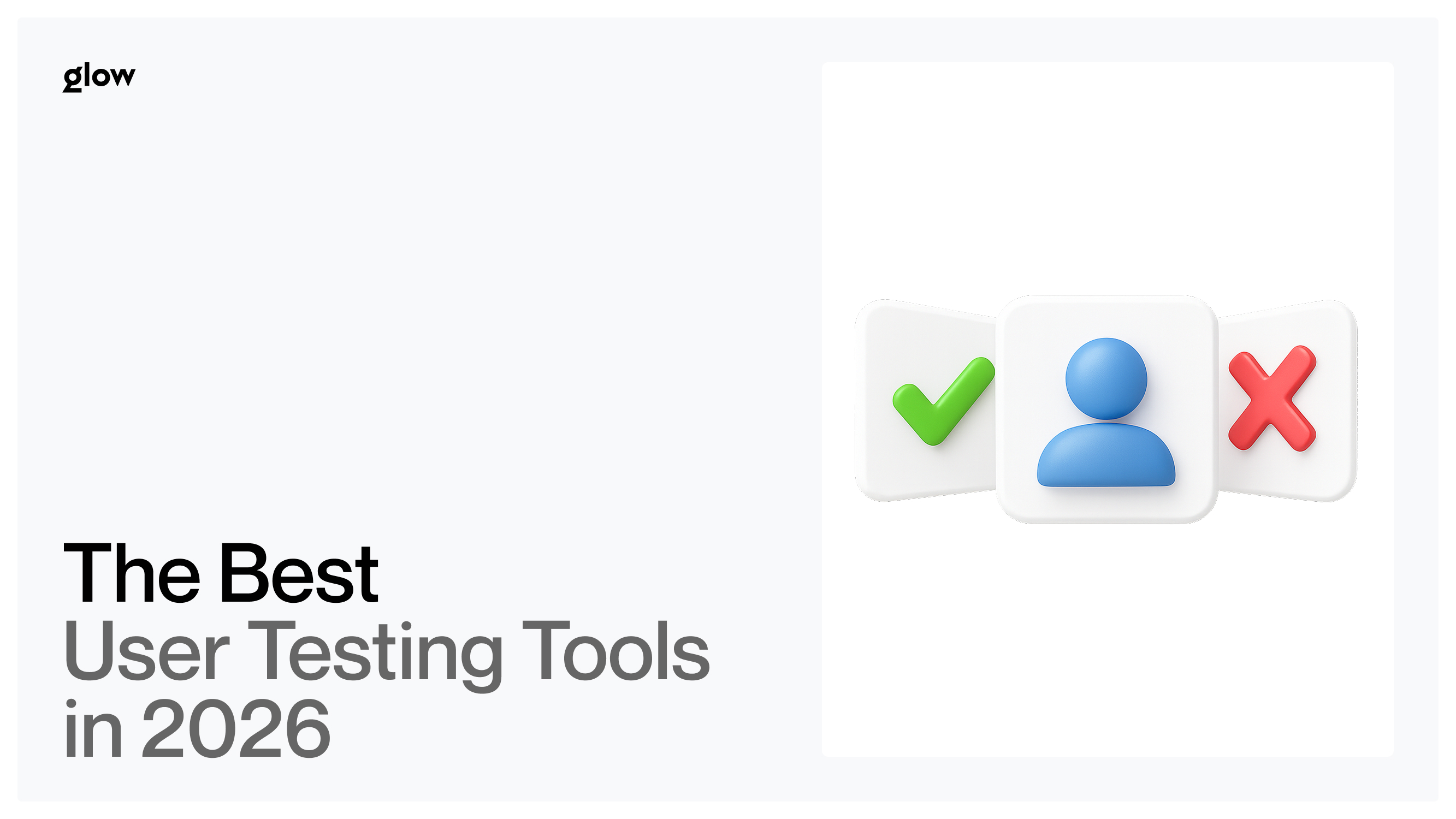
Task: Click the center of the red X
Action: (1272, 399)
